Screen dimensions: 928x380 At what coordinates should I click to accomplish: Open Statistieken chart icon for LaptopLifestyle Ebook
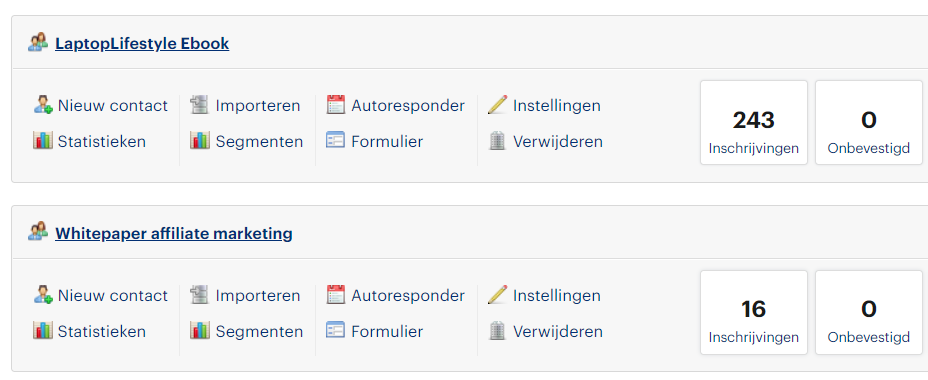click(43, 141)
